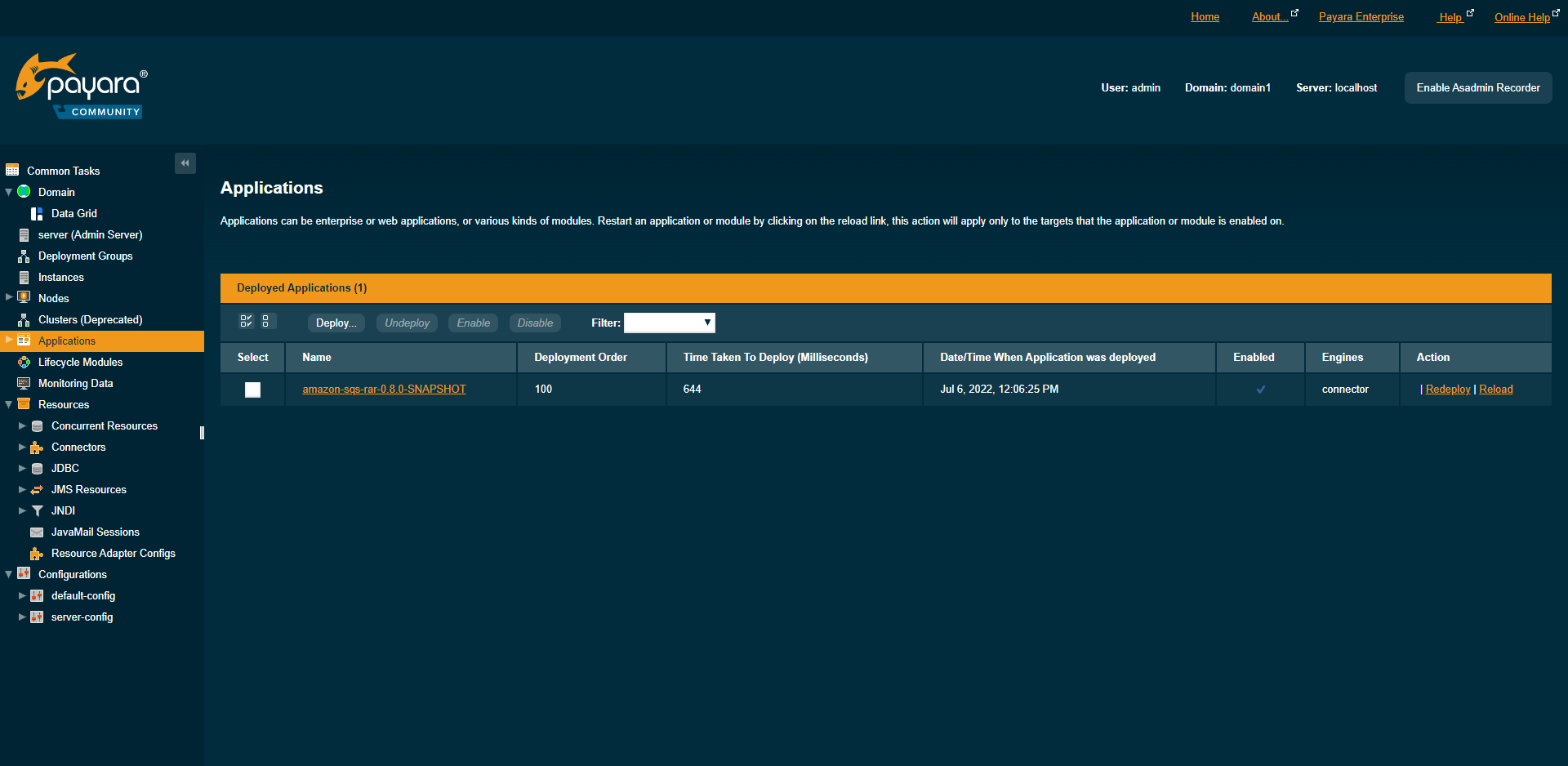The width and height of the screenshot is (1568, 766).
Task: Click the Enable Asadmin Recorder button
Action: pos(1477,87)
